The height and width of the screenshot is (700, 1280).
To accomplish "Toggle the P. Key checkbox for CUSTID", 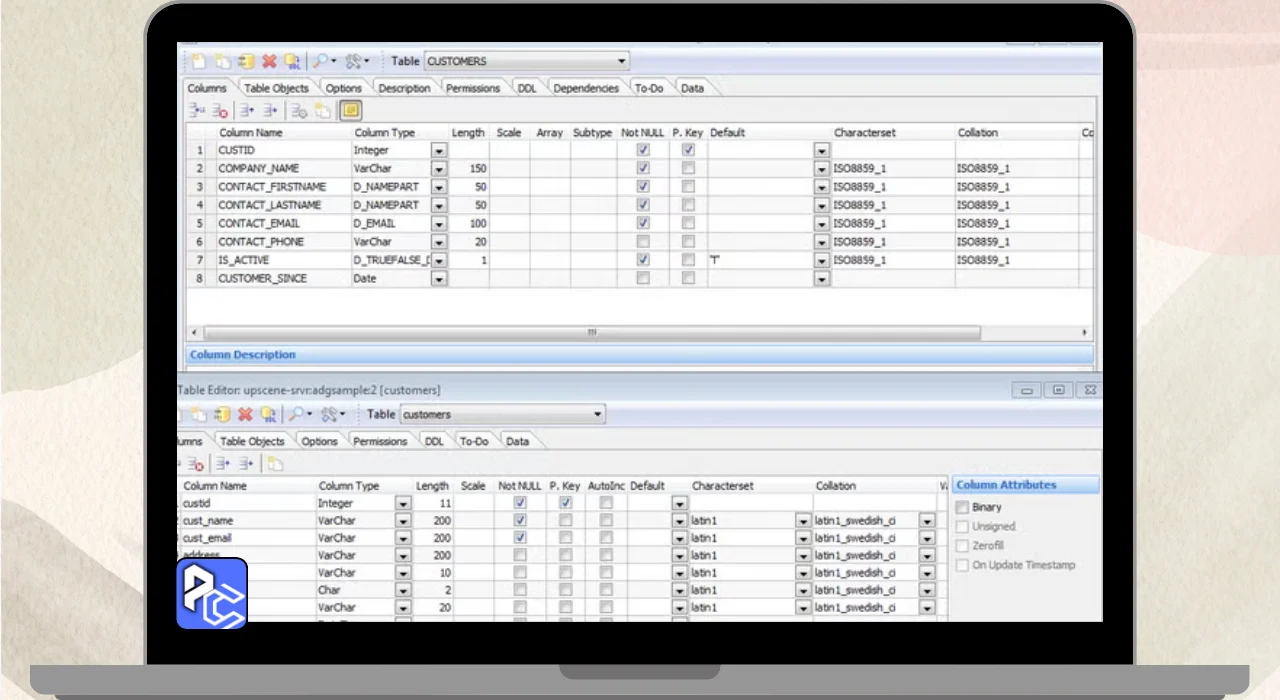I will click(688, 150).
